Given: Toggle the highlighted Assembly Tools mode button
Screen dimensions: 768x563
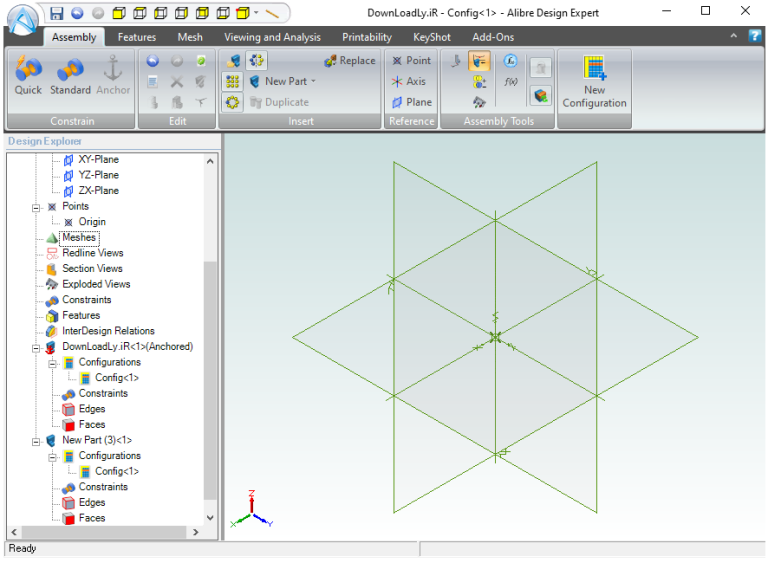Looking at the screenshot, I should click(x=480, y=61).
